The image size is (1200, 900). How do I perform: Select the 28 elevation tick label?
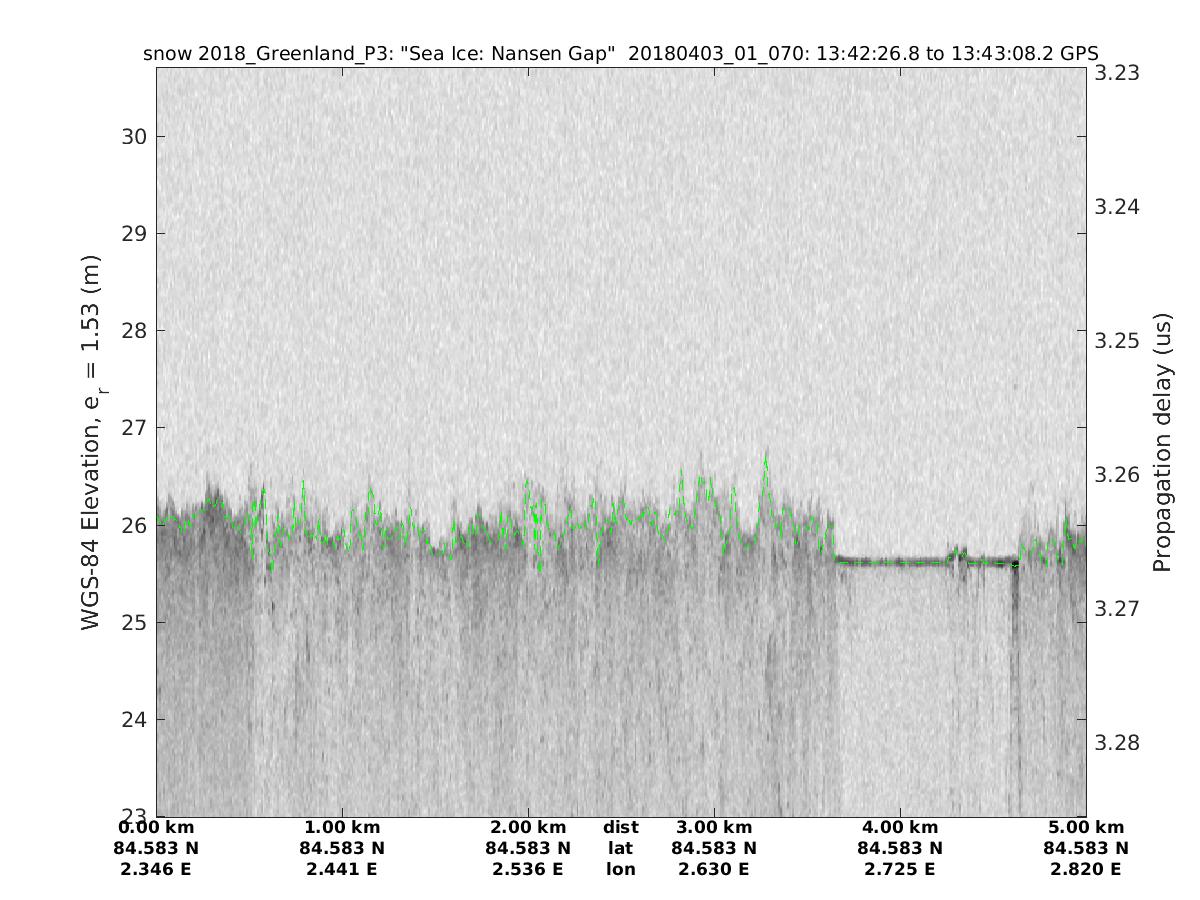coord(132,331)
